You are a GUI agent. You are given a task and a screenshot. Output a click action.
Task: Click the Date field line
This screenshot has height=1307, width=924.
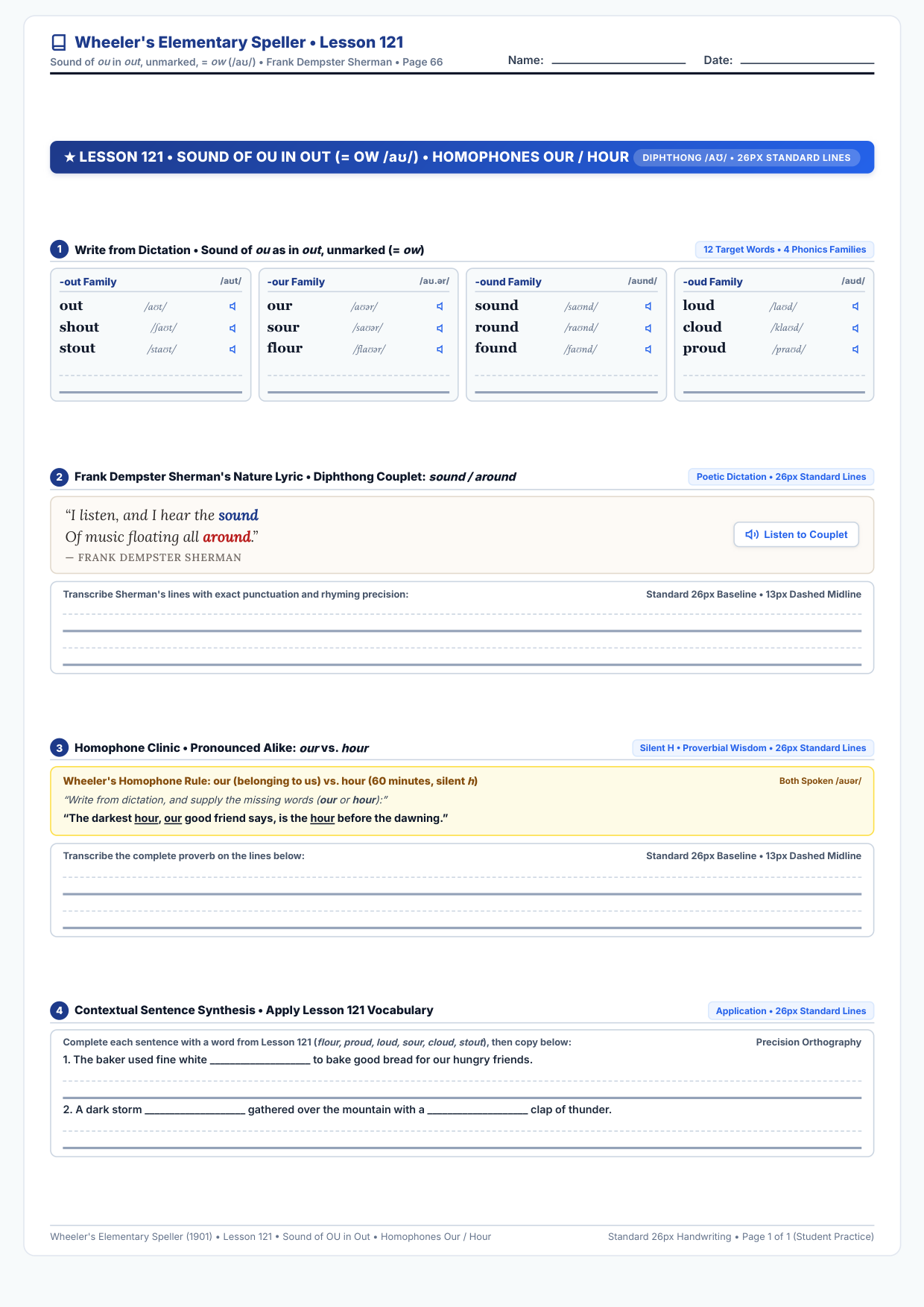807,61
